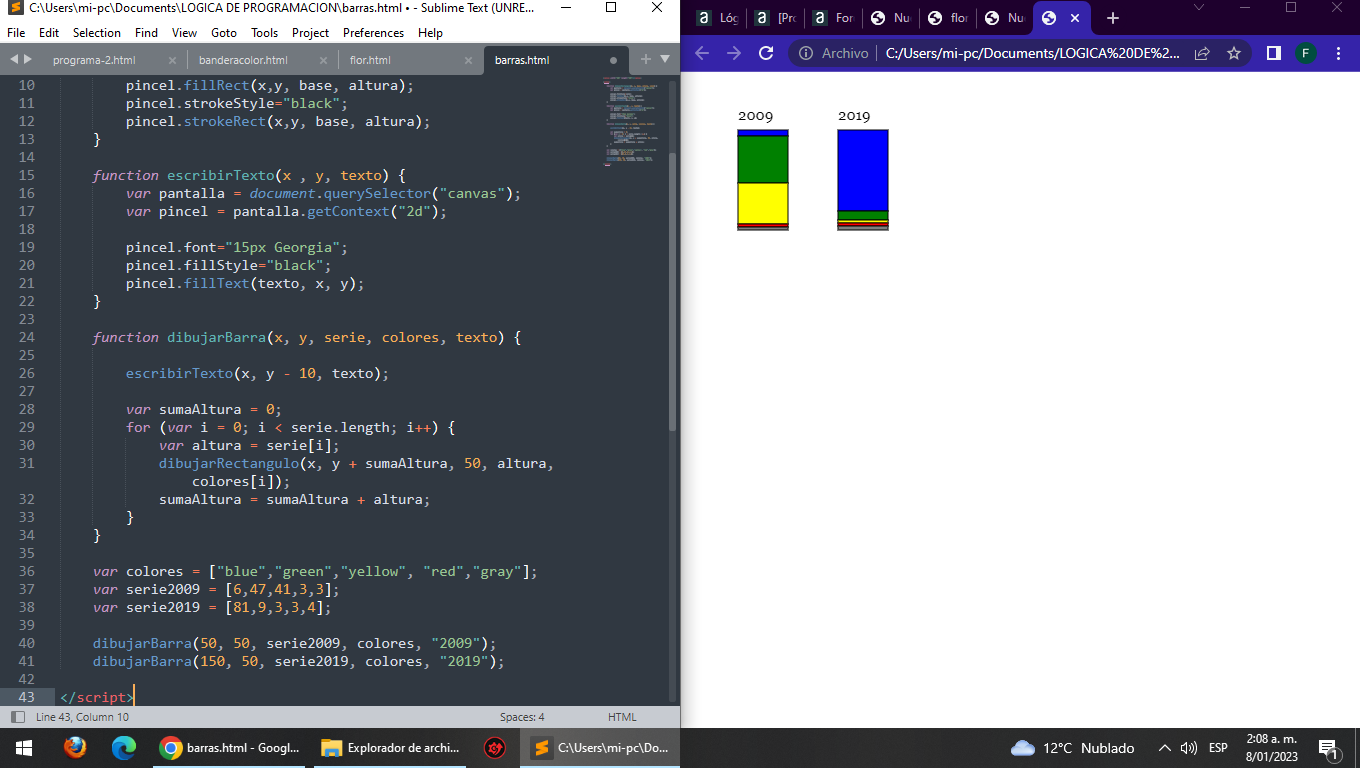Open Explorador de archivos taskbar item
This screenshot has width=1360, height=768.
pyautogui.click(x=390, y=748)
